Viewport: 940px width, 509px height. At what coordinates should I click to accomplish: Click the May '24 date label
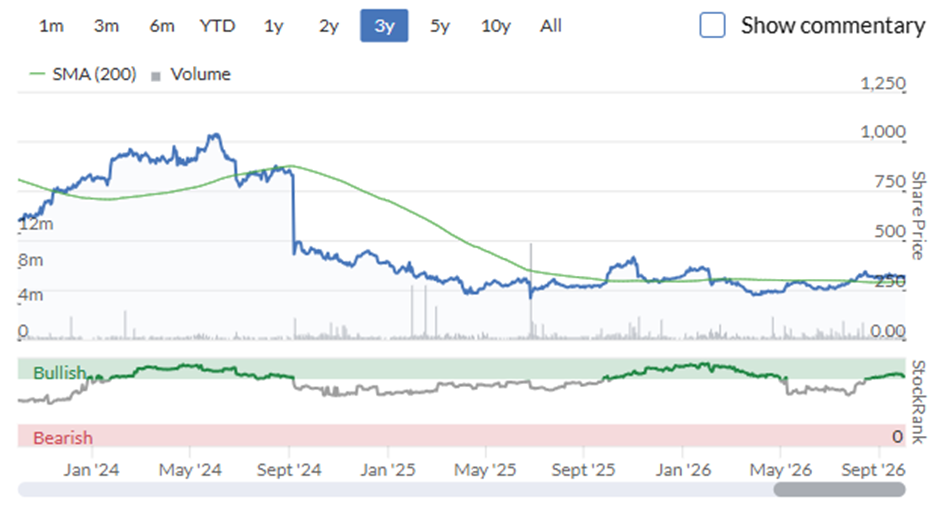click(190, 469)
